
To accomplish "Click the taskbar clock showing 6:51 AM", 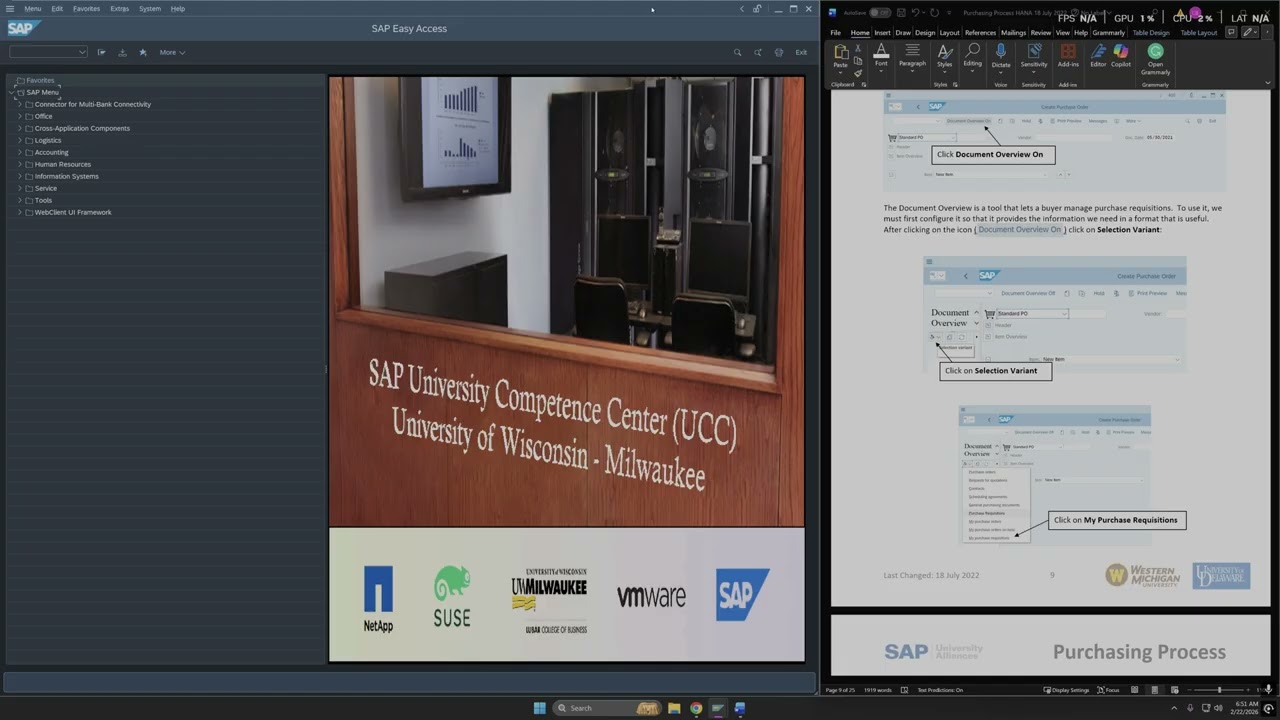I will tap(1246, 708).
